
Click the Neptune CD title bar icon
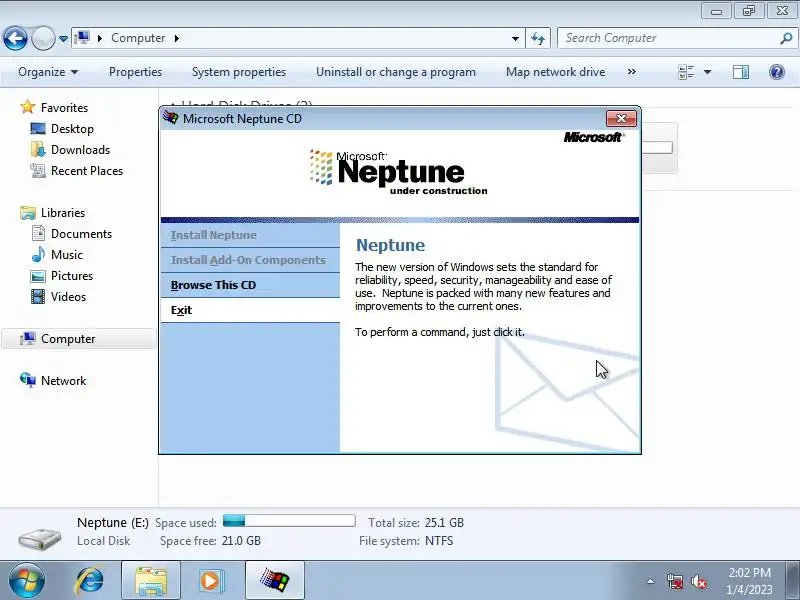170,118
